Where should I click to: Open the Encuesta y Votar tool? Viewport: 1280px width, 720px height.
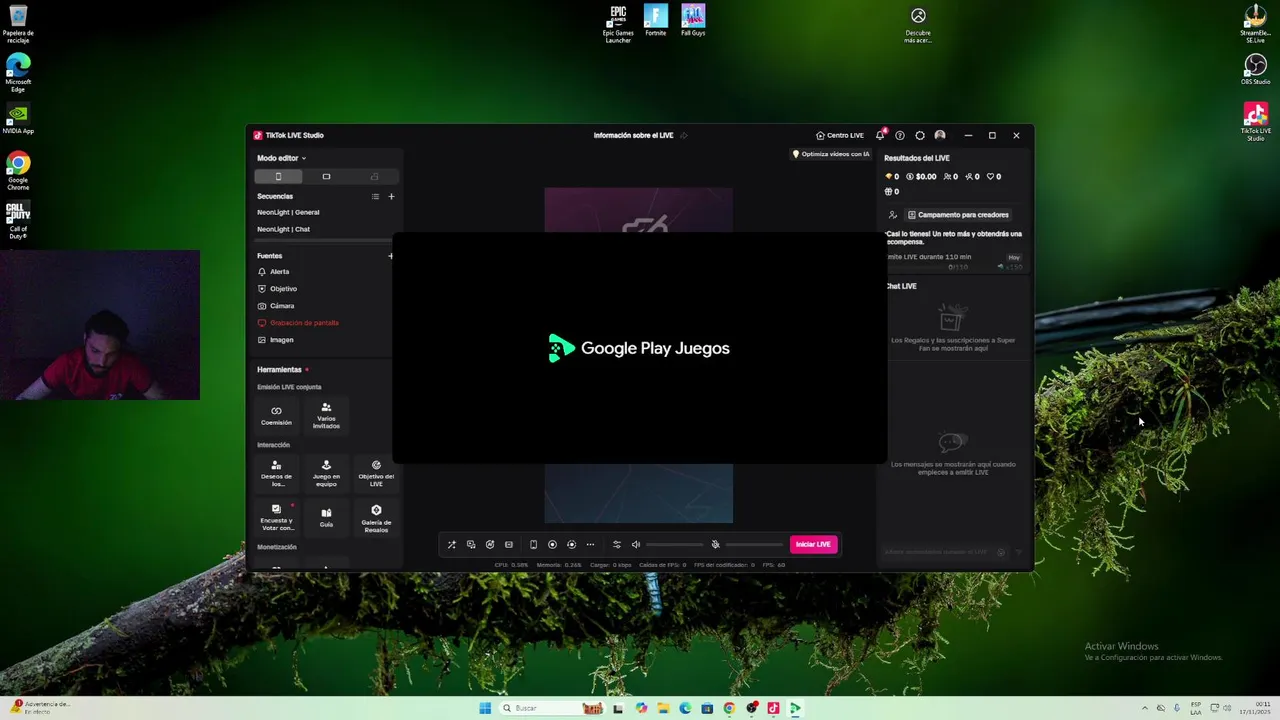(x=276, y=517)
